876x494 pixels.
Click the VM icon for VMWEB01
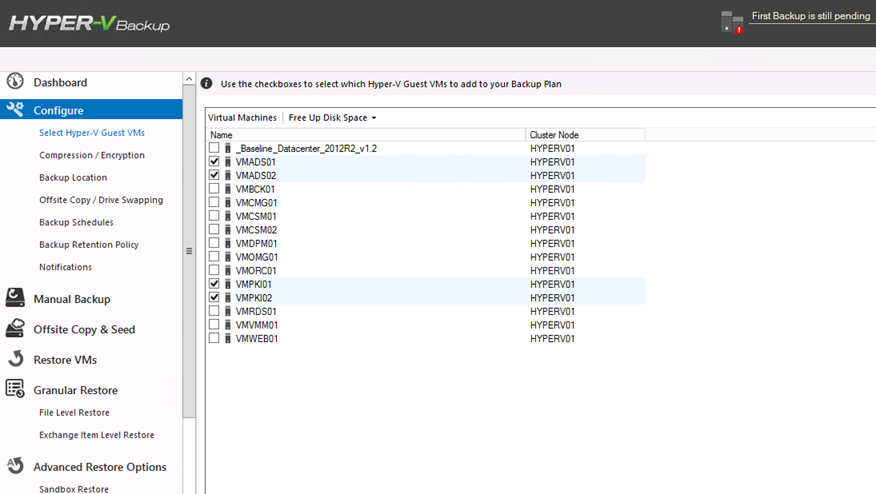[228, 338]
